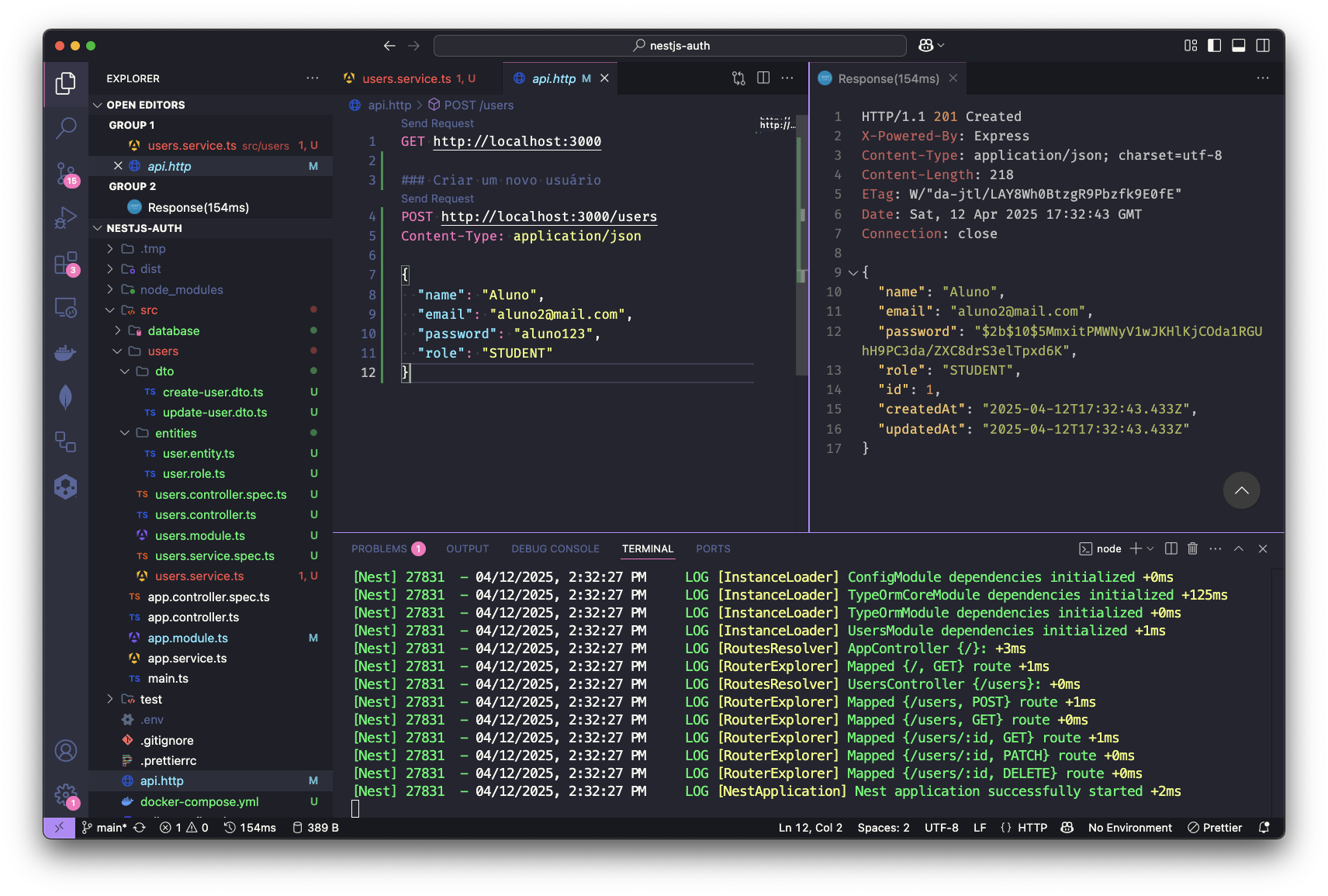Open Remote Explorer view icon
Screen dimensions: 1328x896
coord(66,308)
